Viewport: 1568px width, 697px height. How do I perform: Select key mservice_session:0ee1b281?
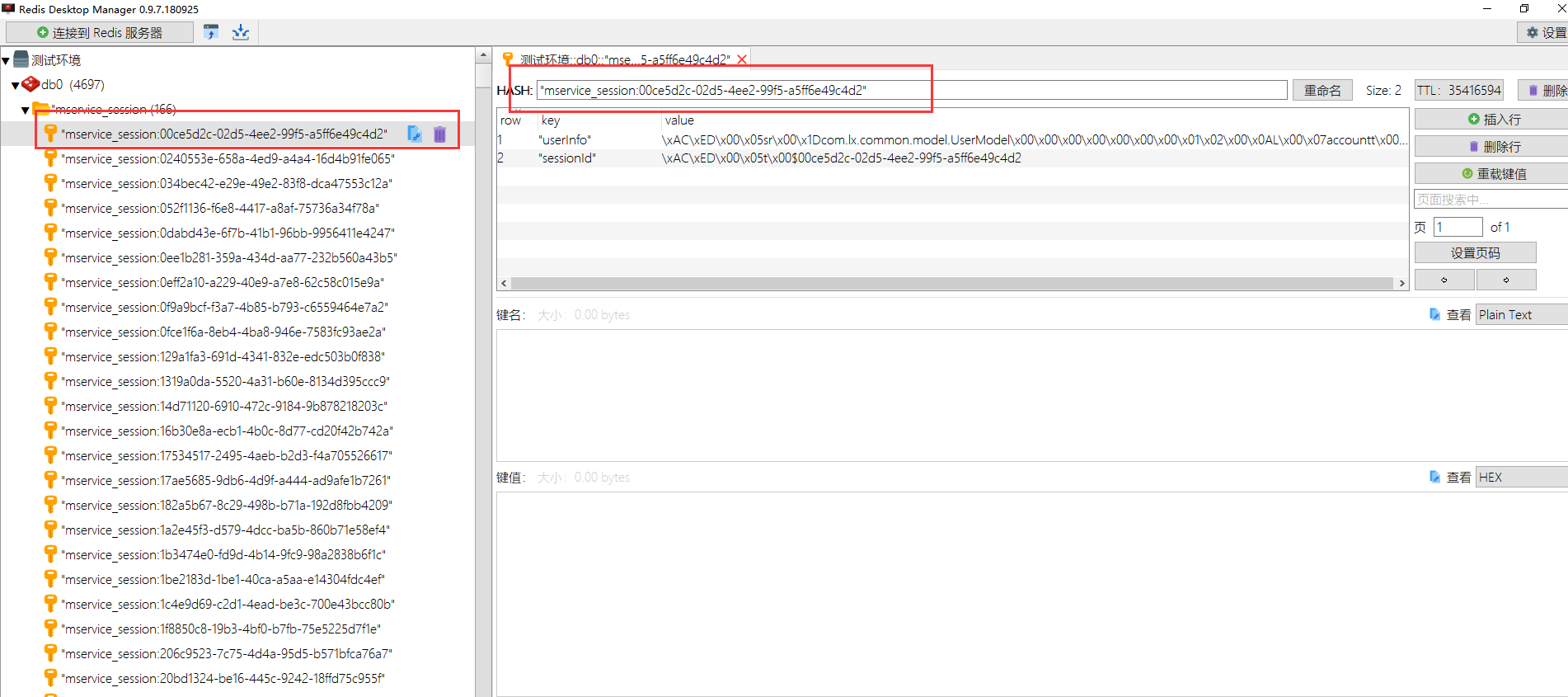click(229, 257)
